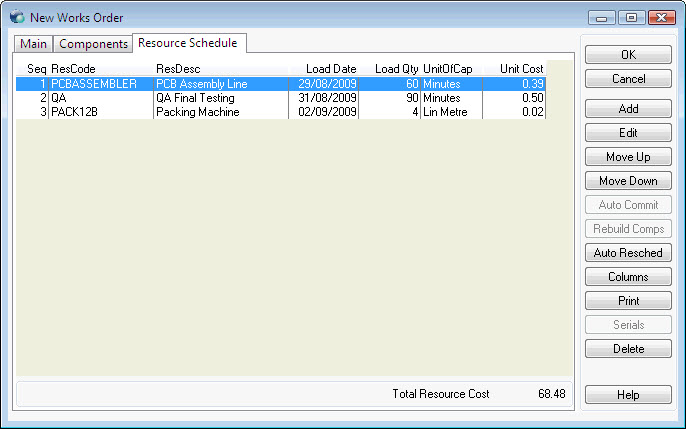Choose the PACK12B Packing Machine row
Screen dimensions: 686x429
point(196,112)
